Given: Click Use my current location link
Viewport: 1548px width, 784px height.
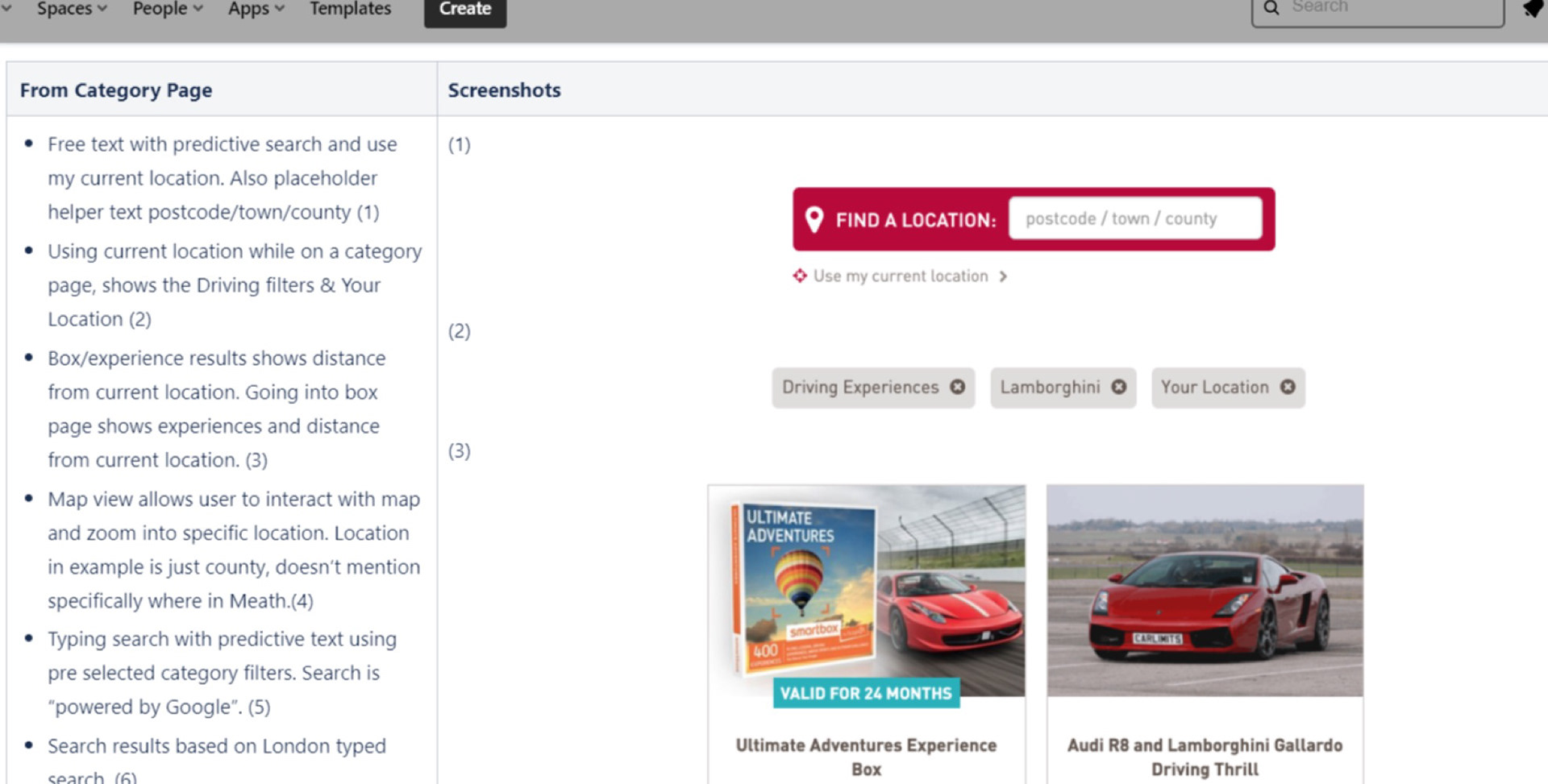Looking at the screenshot, I should coord(901,276).
